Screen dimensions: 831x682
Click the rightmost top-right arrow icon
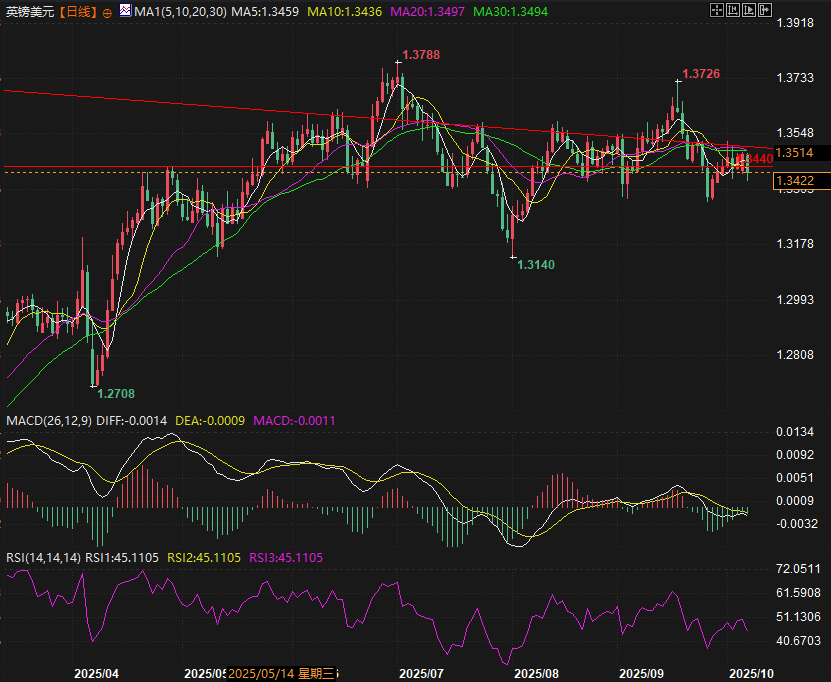click(766, 11)
